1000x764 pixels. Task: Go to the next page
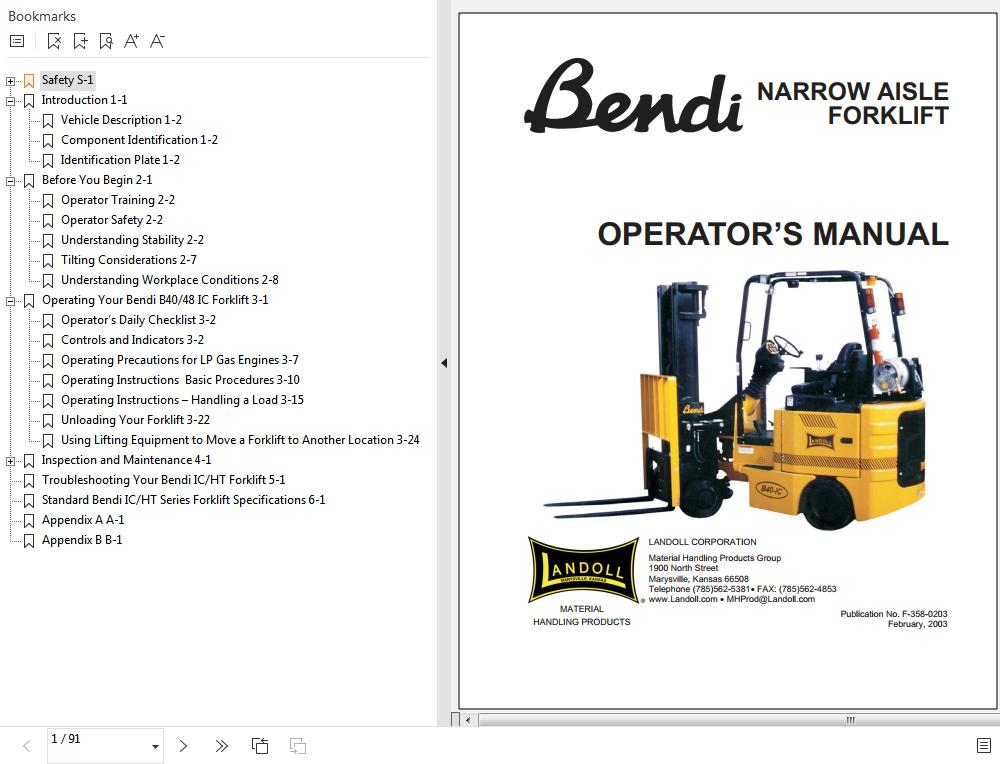[183, 746]
